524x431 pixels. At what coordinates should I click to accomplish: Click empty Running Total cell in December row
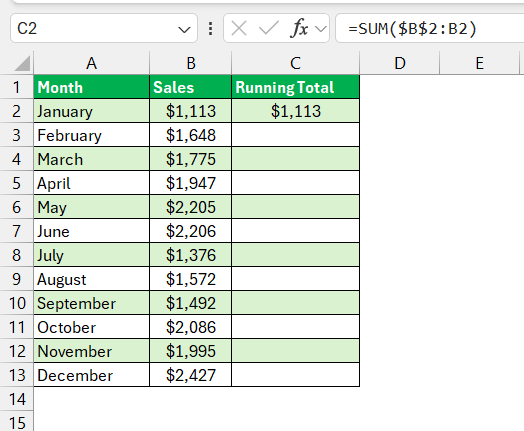pyautogui.click(x=295, y=375)
